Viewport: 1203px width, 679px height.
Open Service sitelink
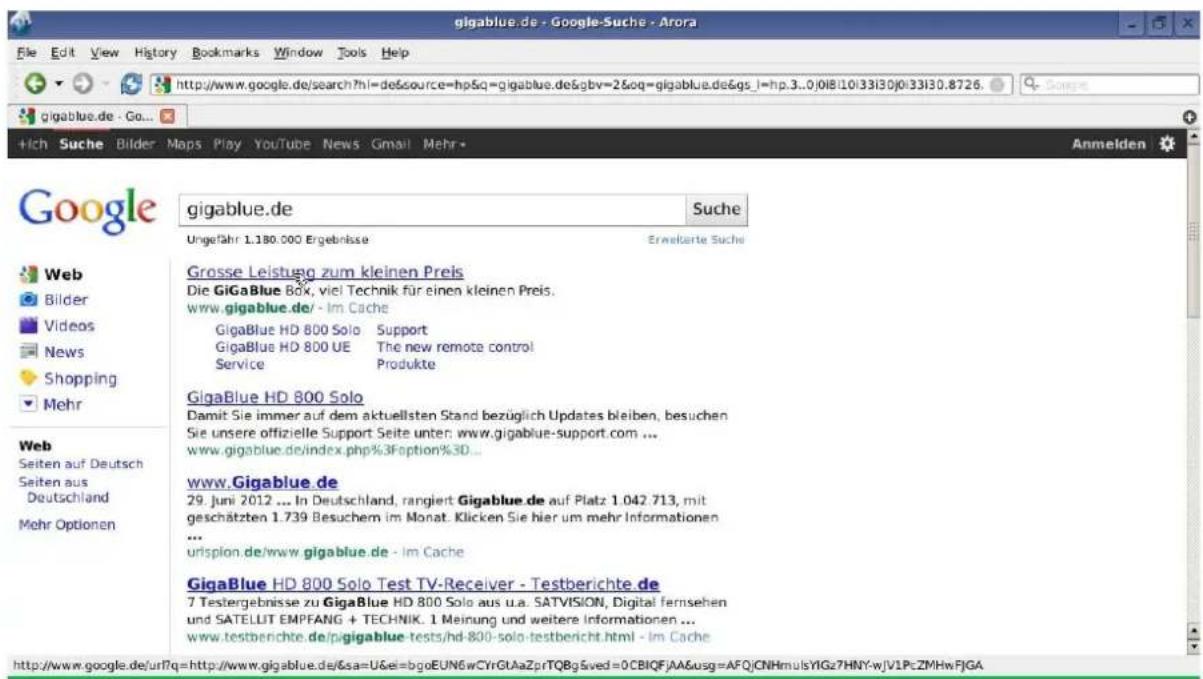tap(240, 365)
